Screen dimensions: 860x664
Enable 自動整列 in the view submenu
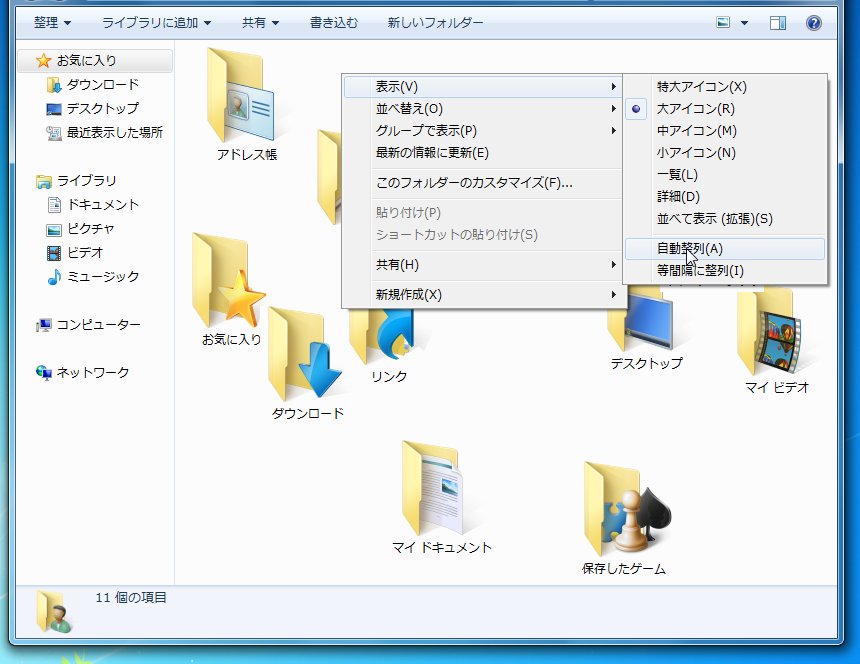click(x=690, y=247)
